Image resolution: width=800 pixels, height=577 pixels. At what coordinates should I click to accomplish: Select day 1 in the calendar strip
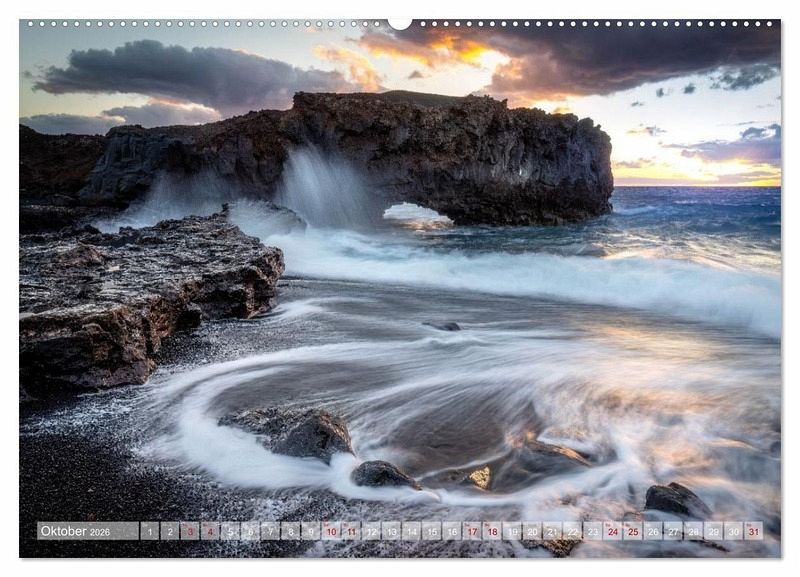(x=149, y=531)
